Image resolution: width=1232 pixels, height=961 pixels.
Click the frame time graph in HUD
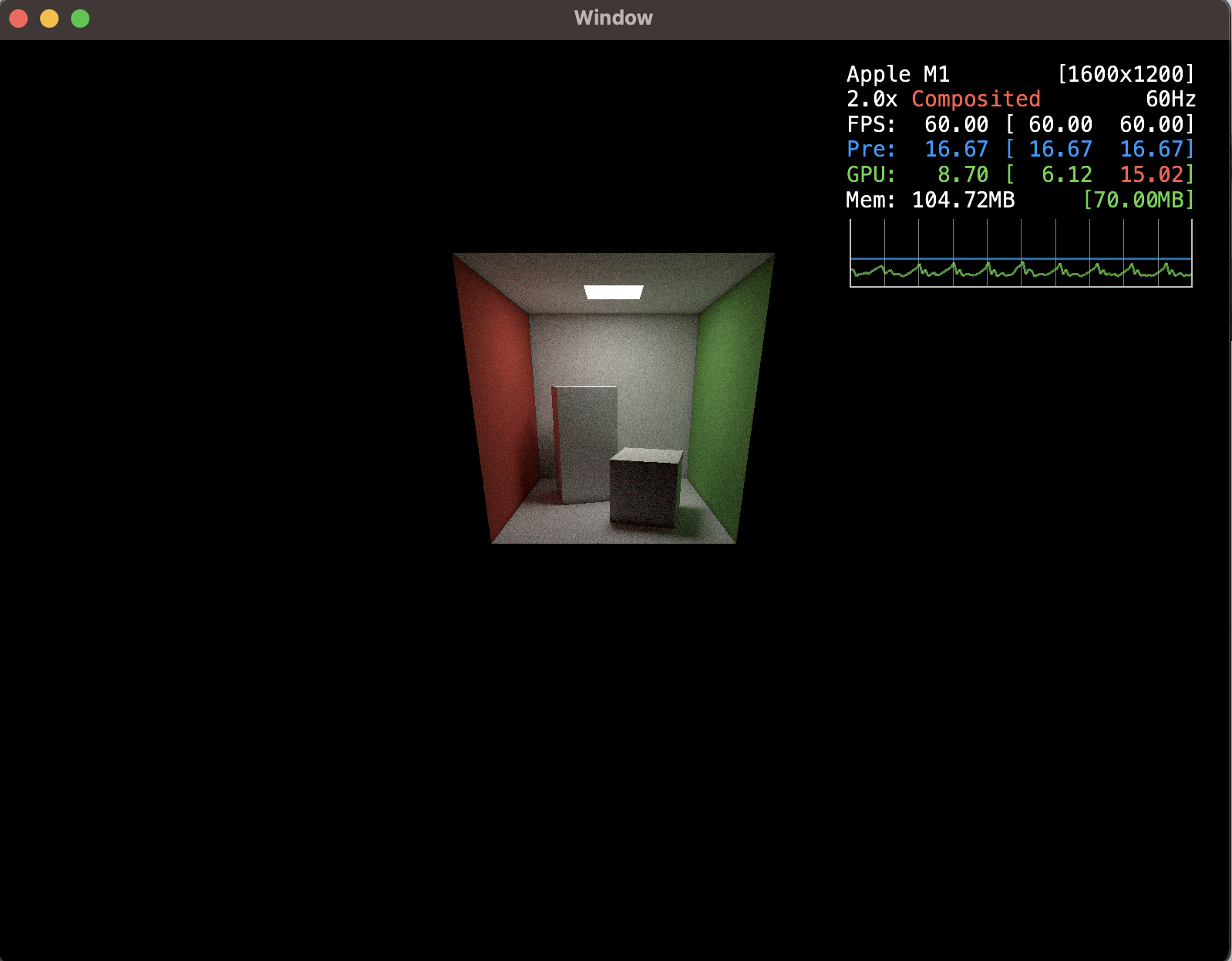1021,253
